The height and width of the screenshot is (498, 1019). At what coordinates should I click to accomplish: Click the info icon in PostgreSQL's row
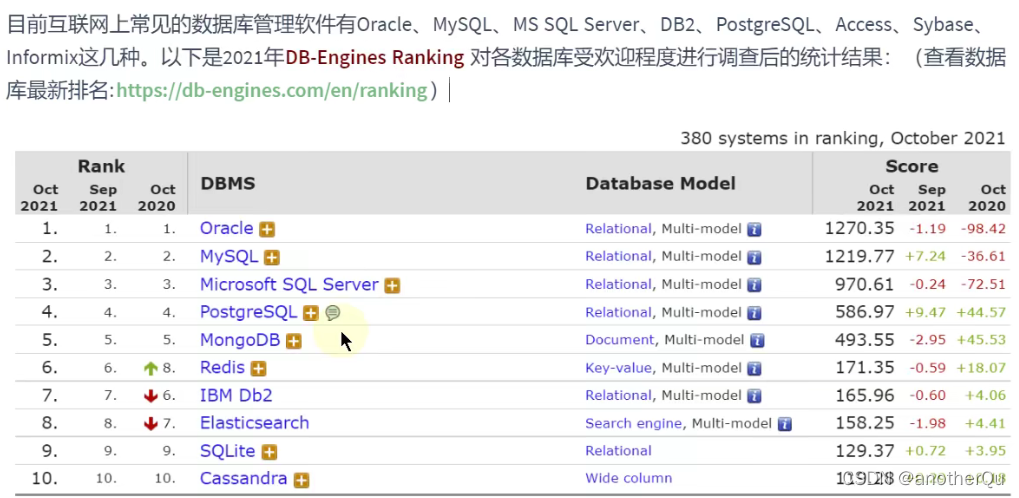754,313
